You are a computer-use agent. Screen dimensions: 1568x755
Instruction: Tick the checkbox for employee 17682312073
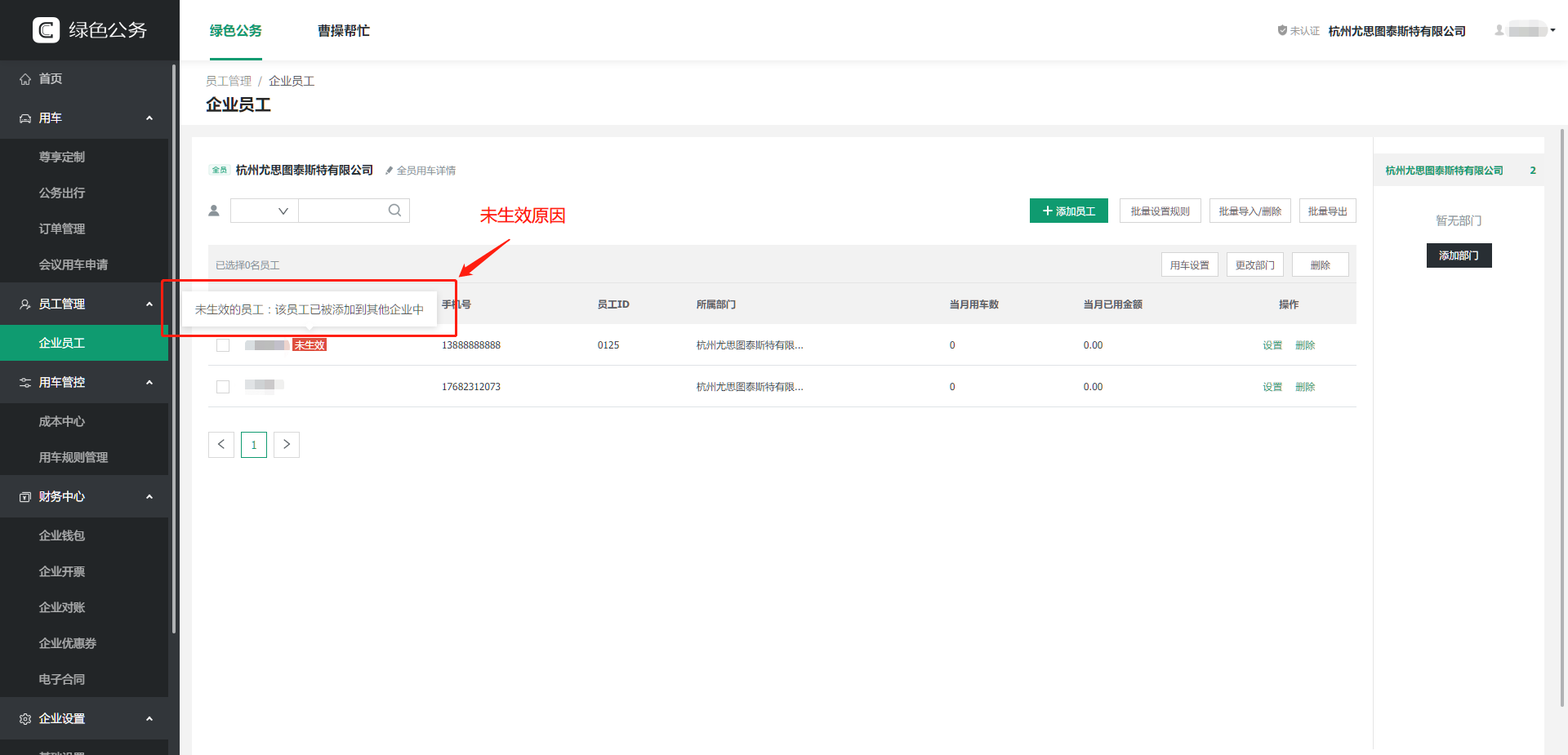pyautogui.click(x=223, y=387)
